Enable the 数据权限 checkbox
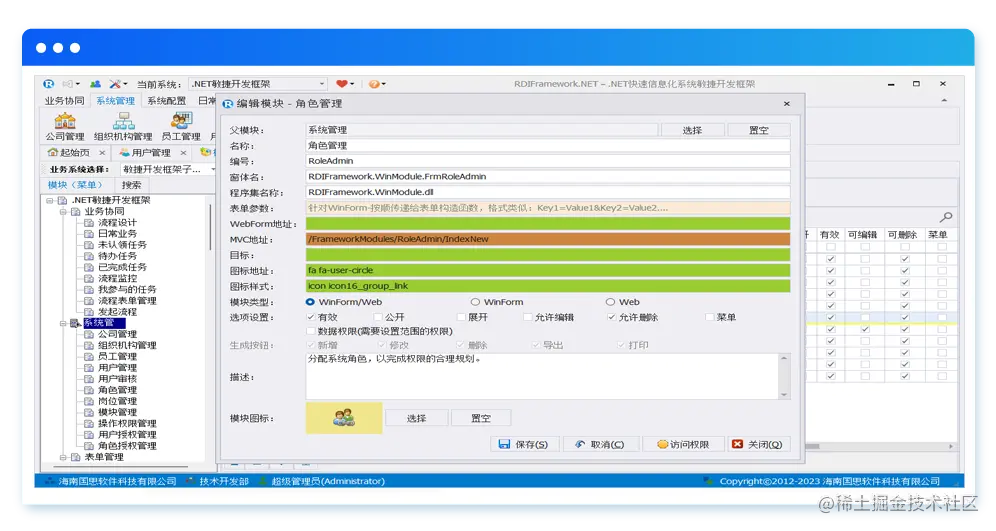 [x=311, y=331]
